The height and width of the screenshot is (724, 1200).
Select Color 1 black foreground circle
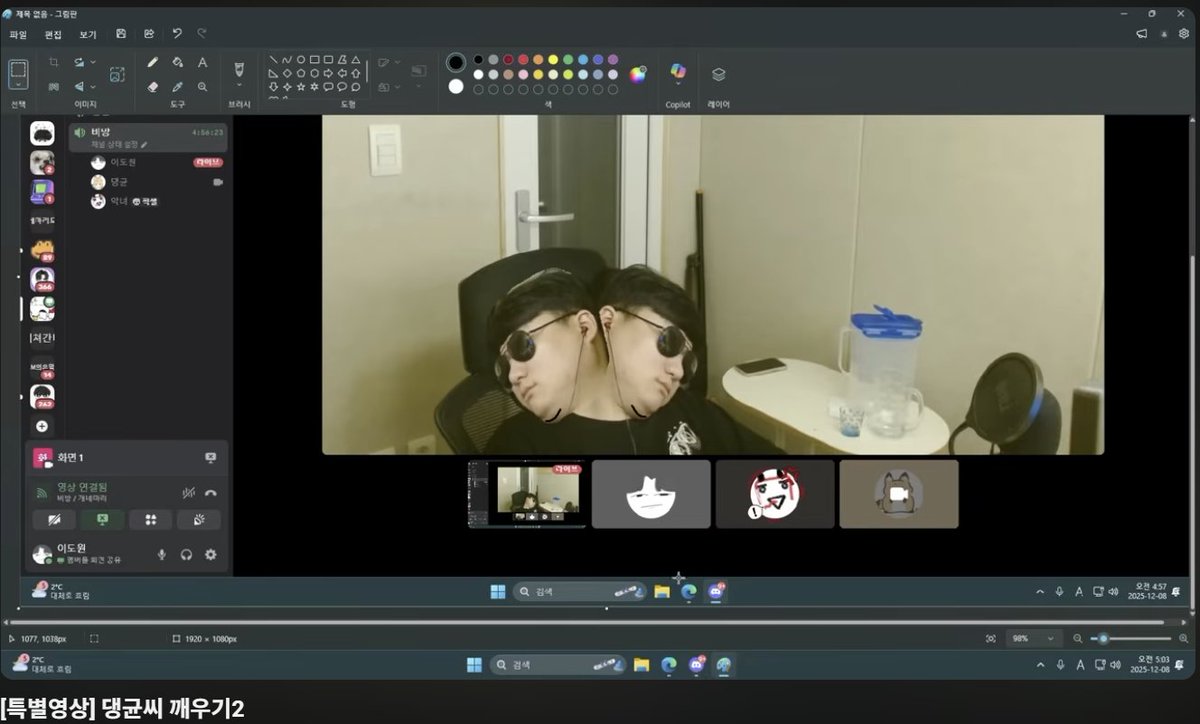[456, 63]
